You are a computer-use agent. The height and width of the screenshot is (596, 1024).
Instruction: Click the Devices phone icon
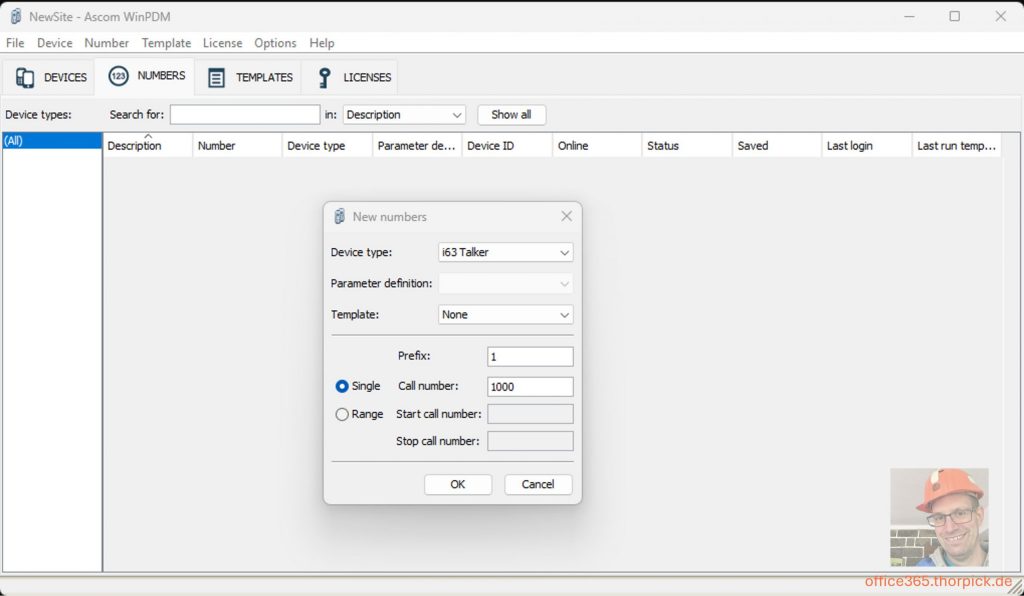25,78
